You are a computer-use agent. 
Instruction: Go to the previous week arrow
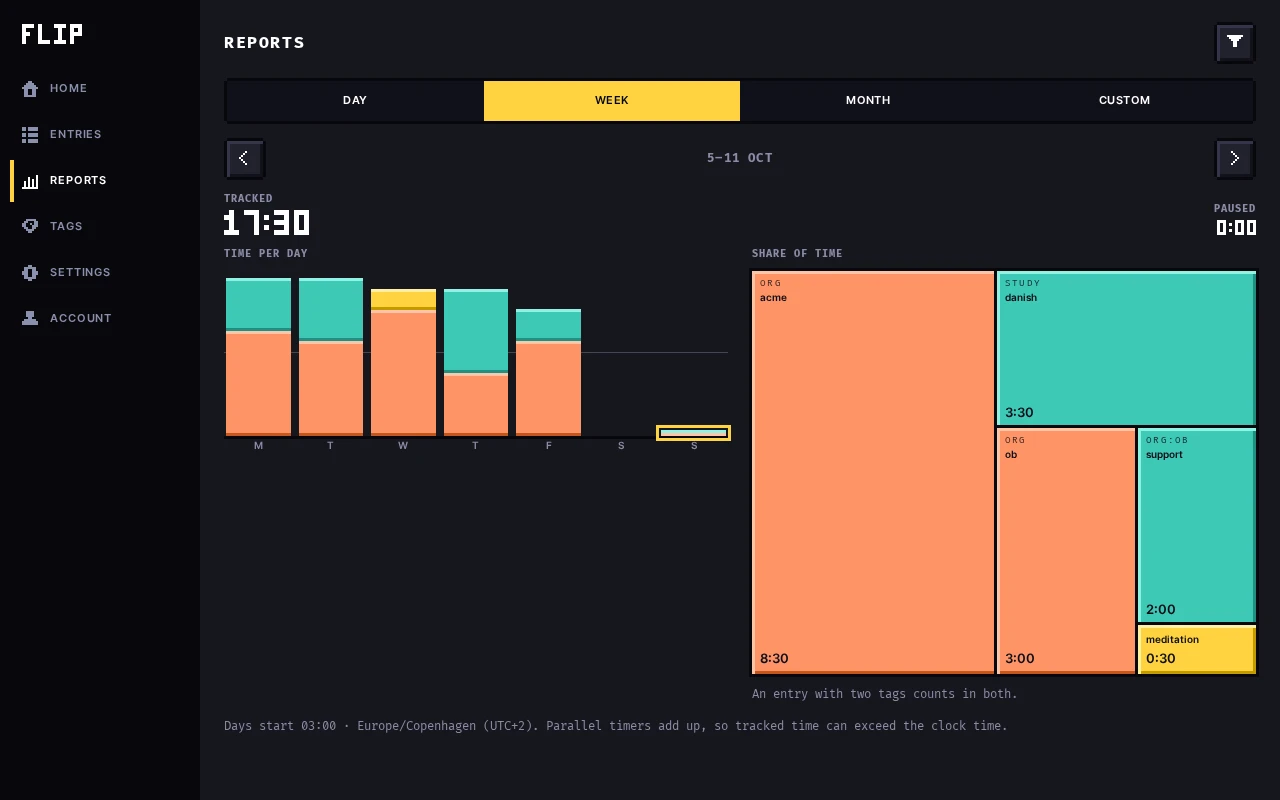244,158
